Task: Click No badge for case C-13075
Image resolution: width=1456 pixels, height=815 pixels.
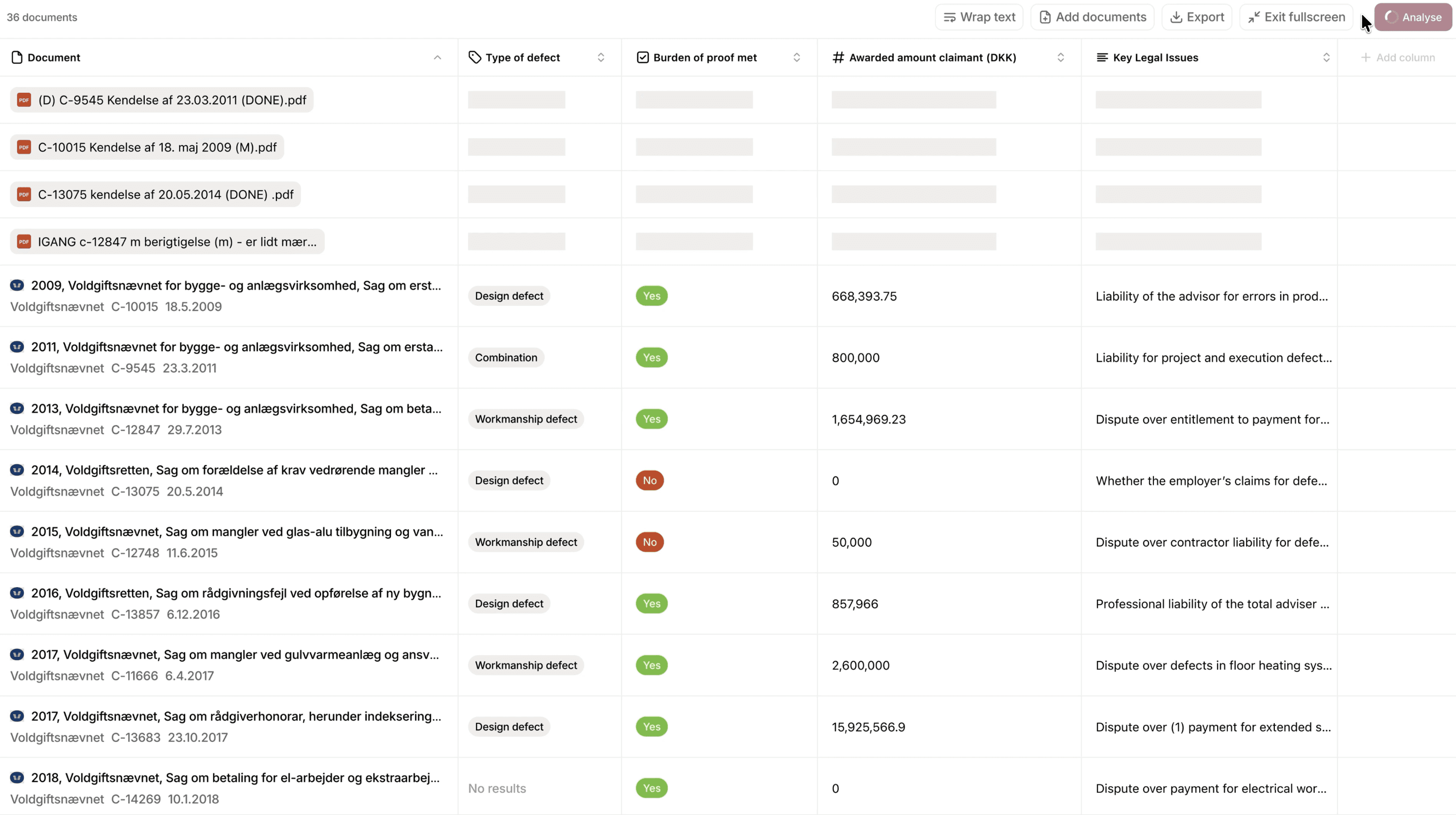Action: coord(649,480)
